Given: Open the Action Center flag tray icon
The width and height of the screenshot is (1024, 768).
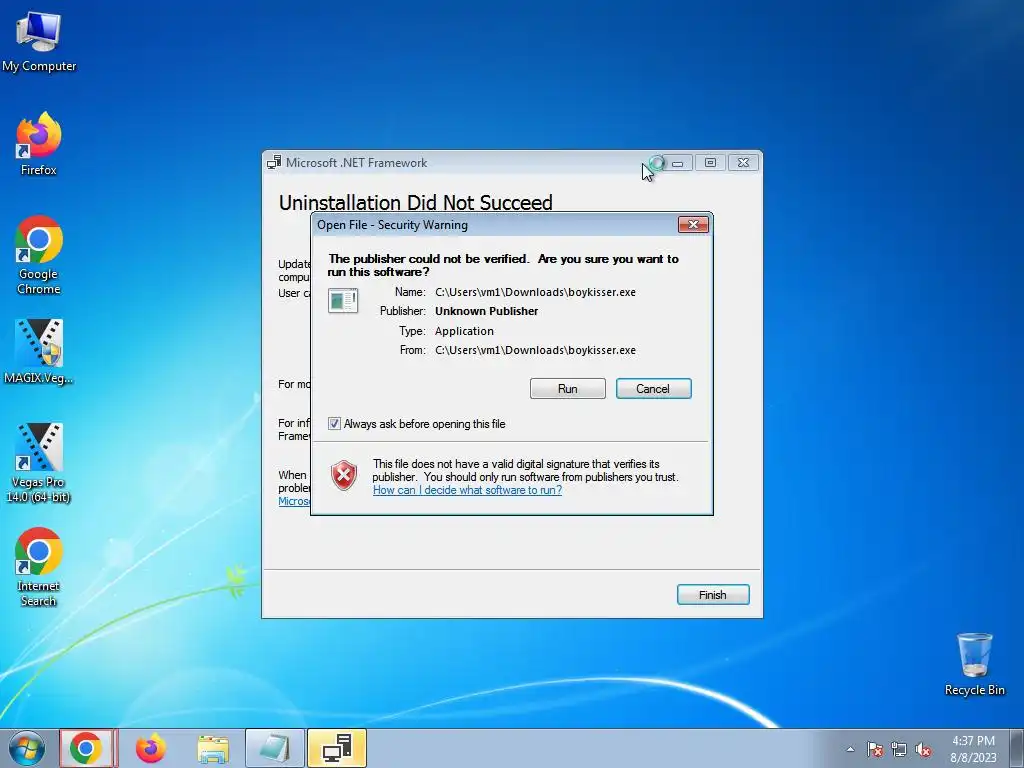Looking at the screenshot, I should [x=875, y=750].
